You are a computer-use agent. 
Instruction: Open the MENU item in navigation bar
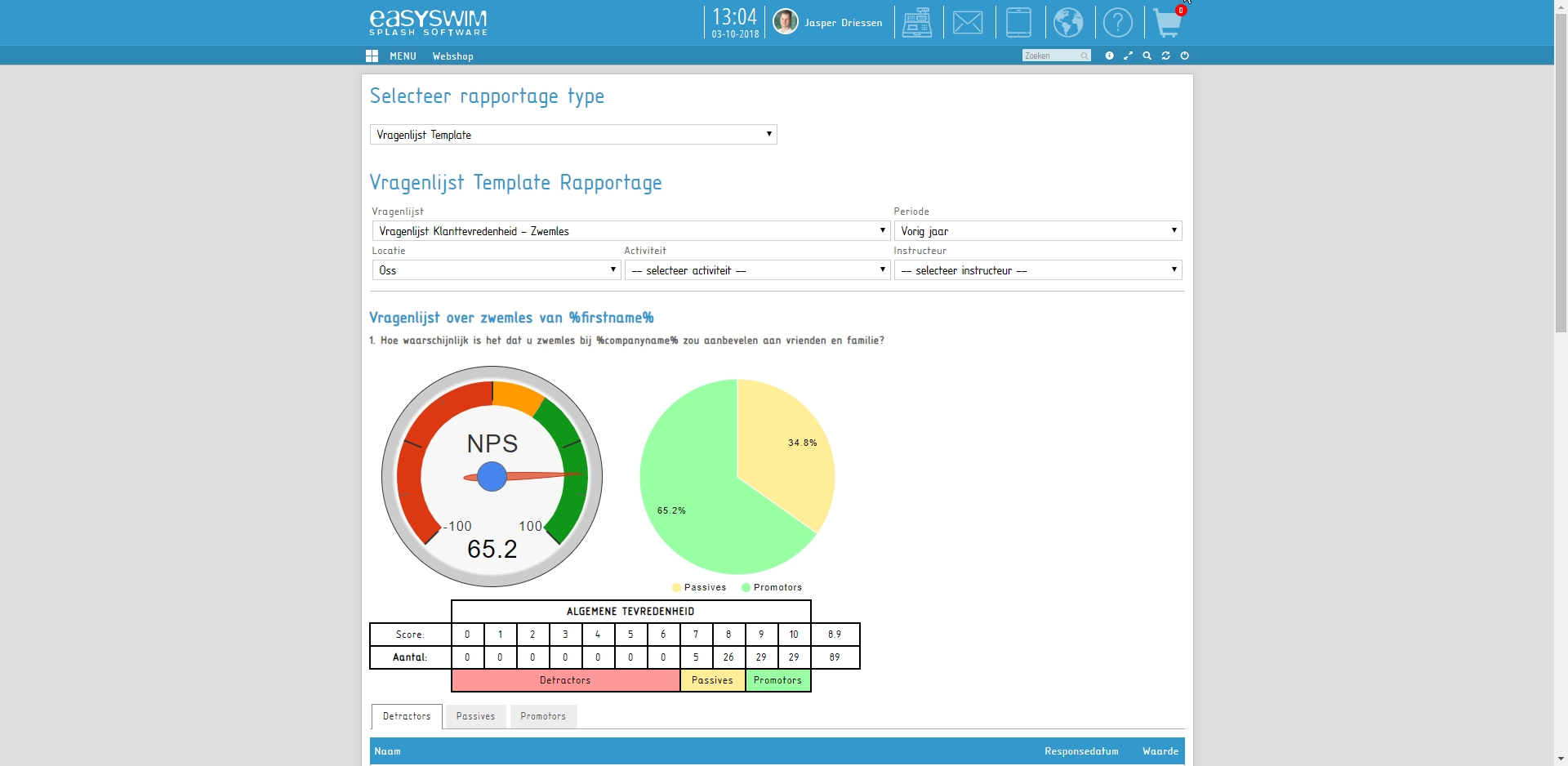(403, 56)
